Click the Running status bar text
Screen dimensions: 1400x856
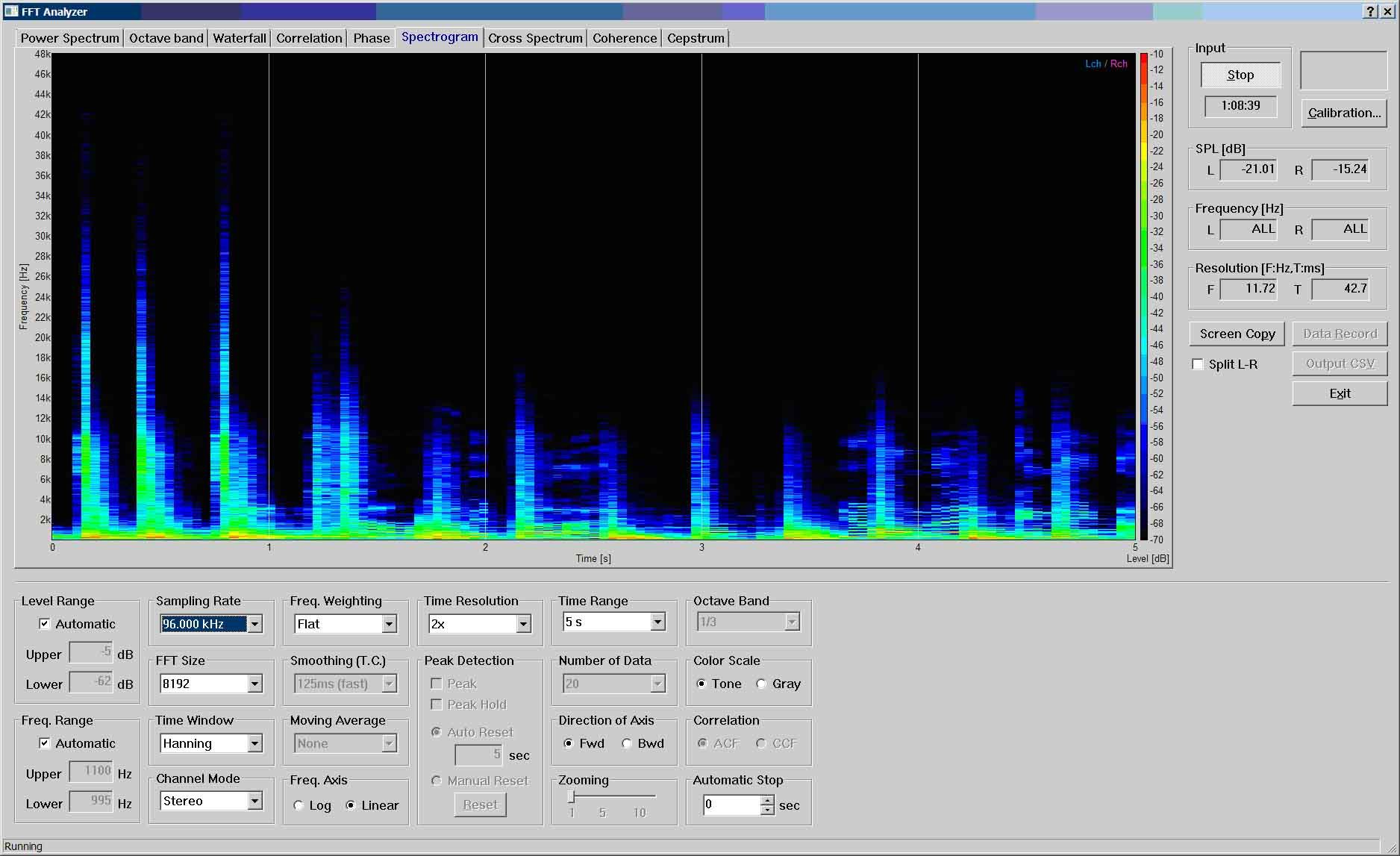23,846
